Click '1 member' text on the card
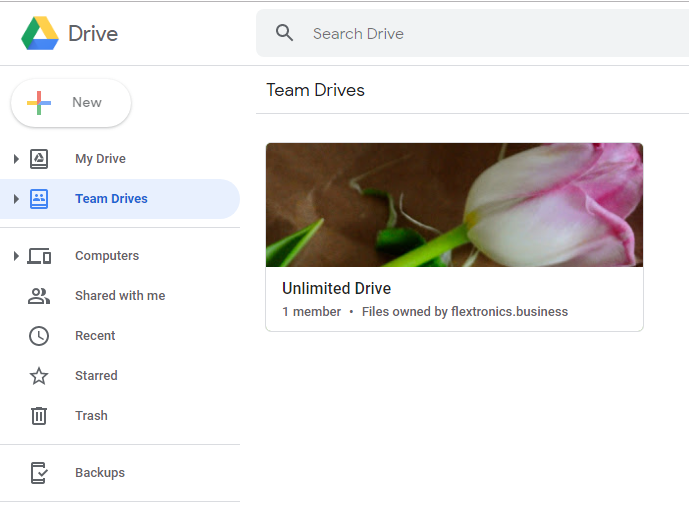Viewport: 689px width, 520px height. coord(312,312)
